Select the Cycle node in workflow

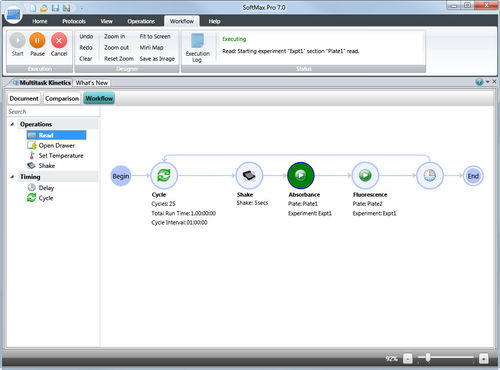point(164,175)
